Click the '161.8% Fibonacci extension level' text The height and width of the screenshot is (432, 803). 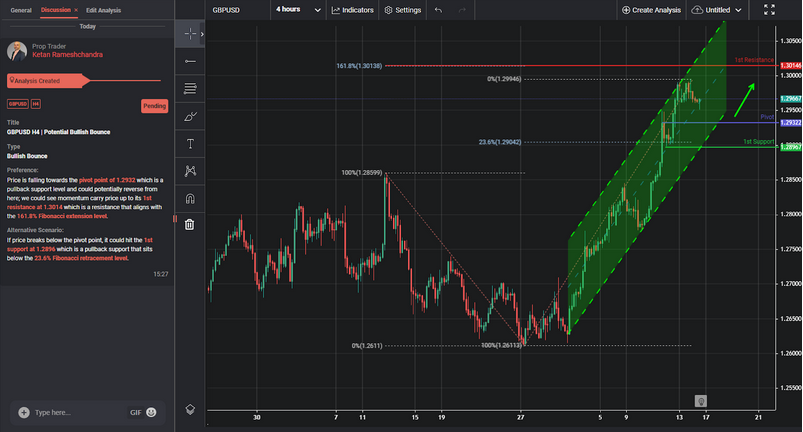(62, 216)
